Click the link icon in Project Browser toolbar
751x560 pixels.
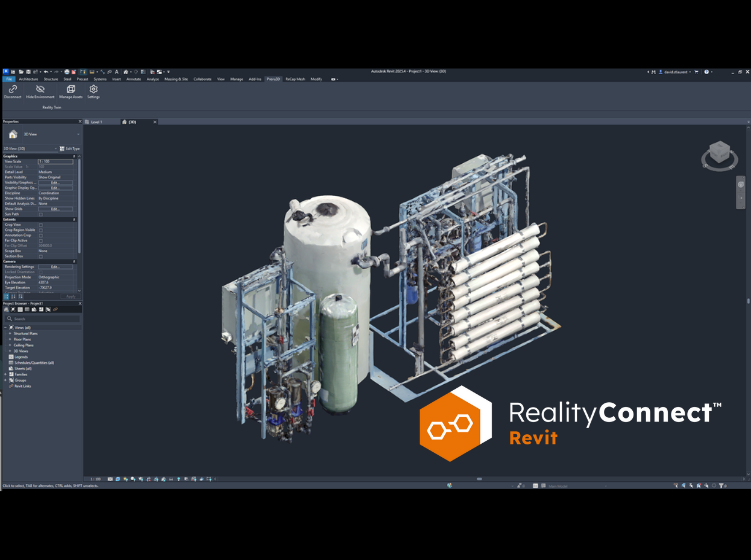(55, 309)
